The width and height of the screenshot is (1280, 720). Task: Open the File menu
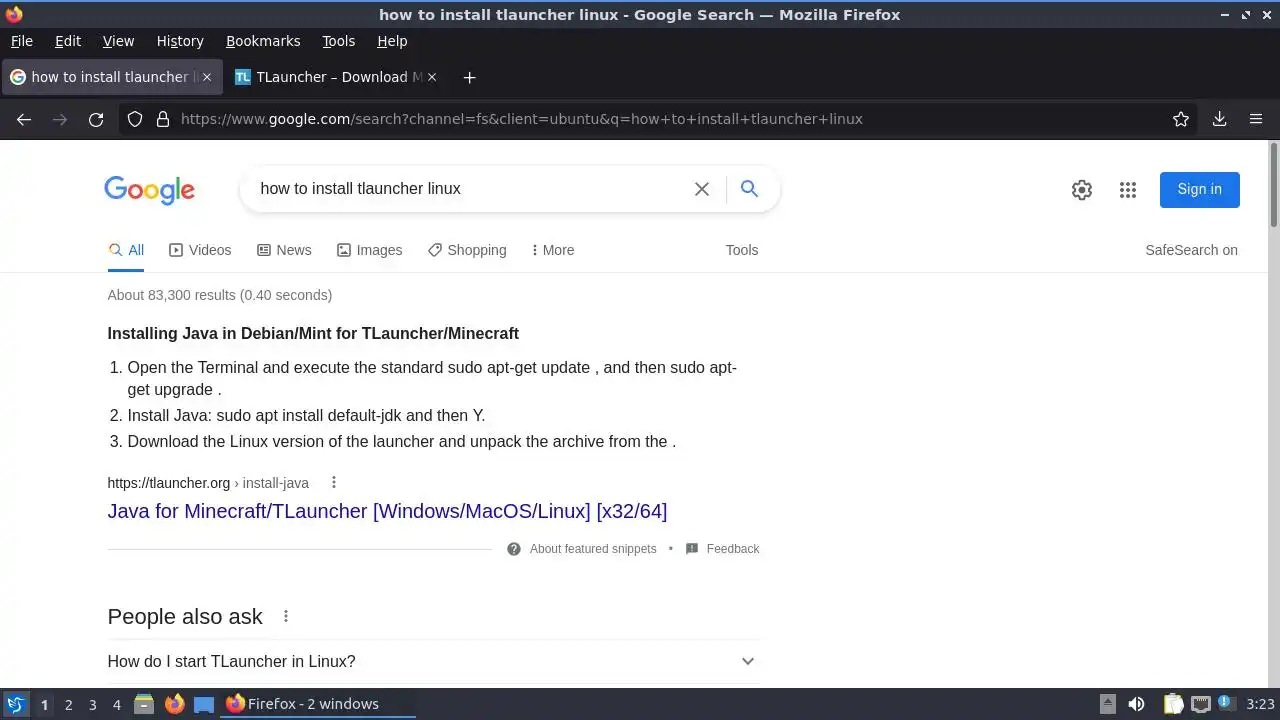[x=21, y=41]
